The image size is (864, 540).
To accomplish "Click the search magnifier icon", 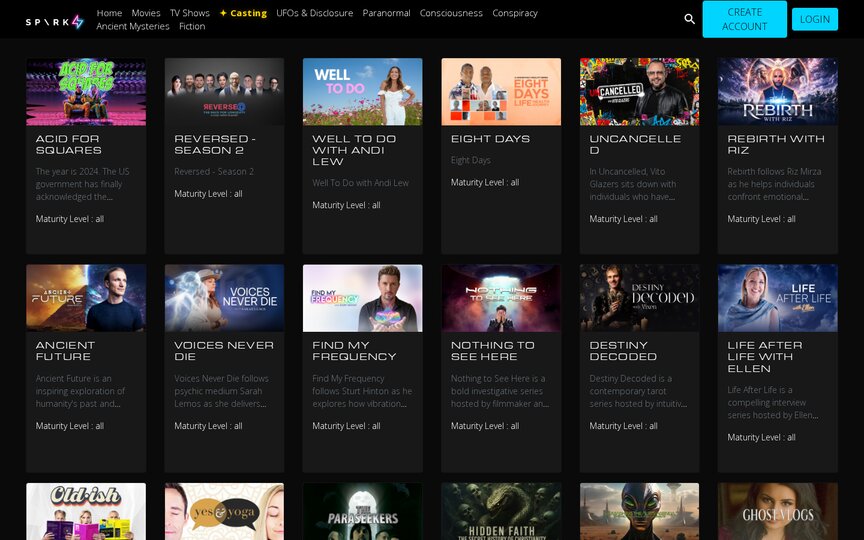I will pos(689,19).
